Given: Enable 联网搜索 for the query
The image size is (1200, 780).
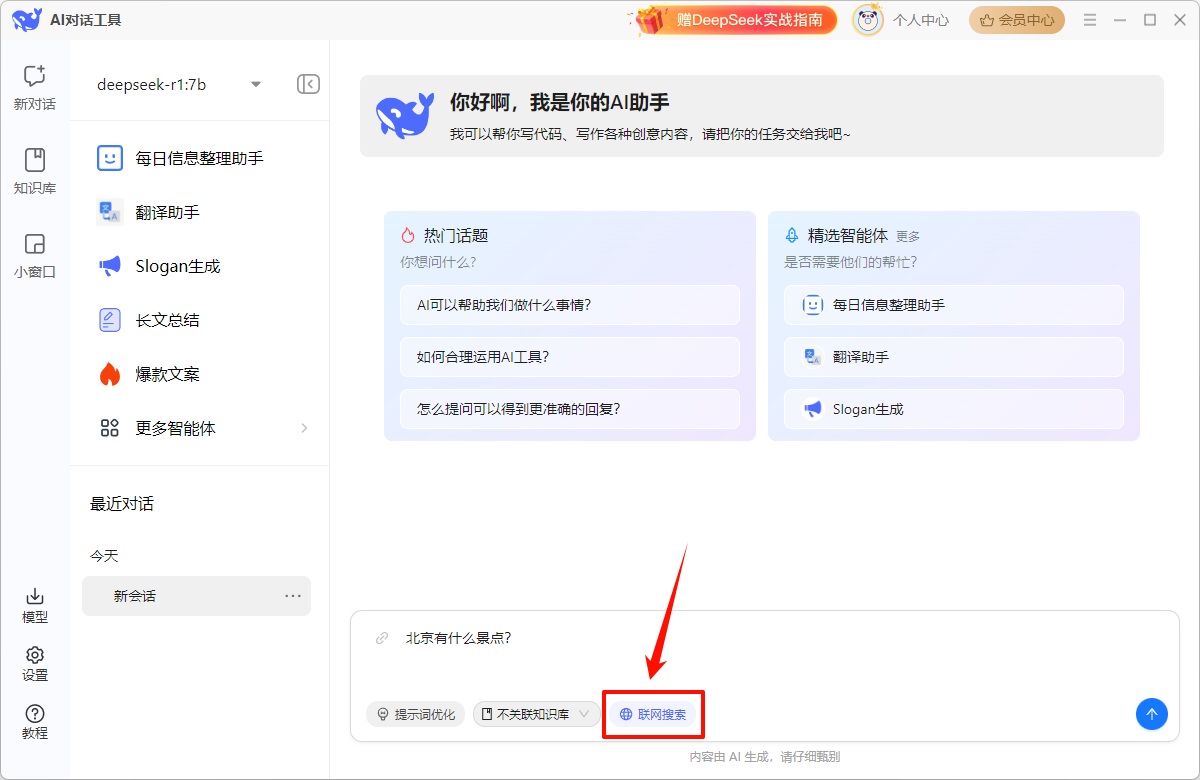Looking at the screenshot, I should point(653,714).
